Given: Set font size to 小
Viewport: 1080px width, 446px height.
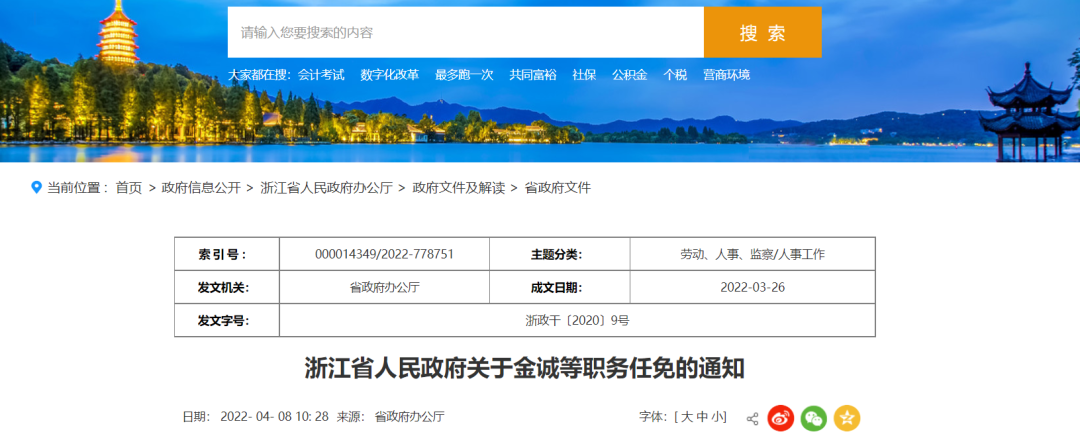Looking at the screenshot, I should (716, 416).
